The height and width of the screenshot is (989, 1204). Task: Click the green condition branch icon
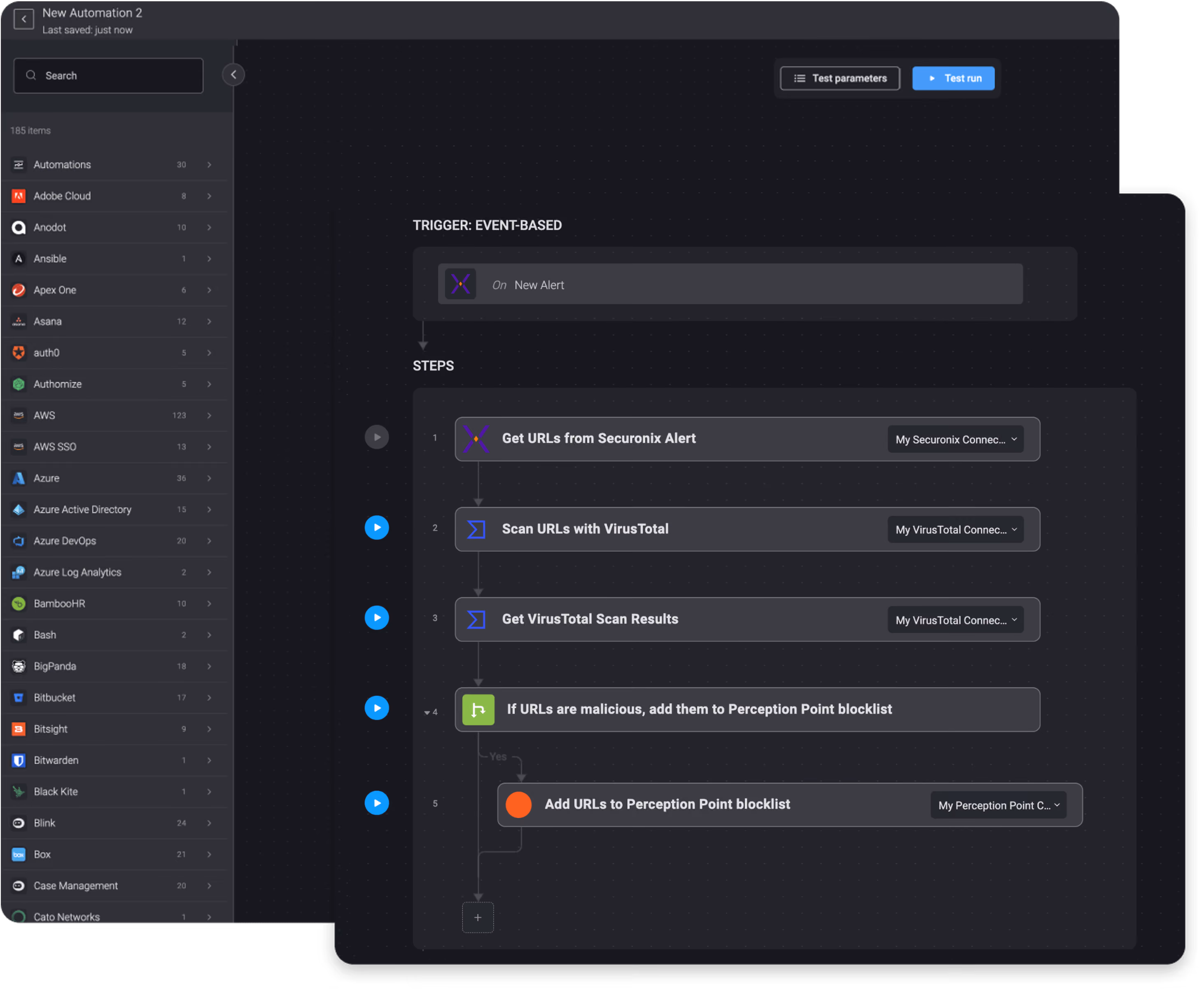478,710
